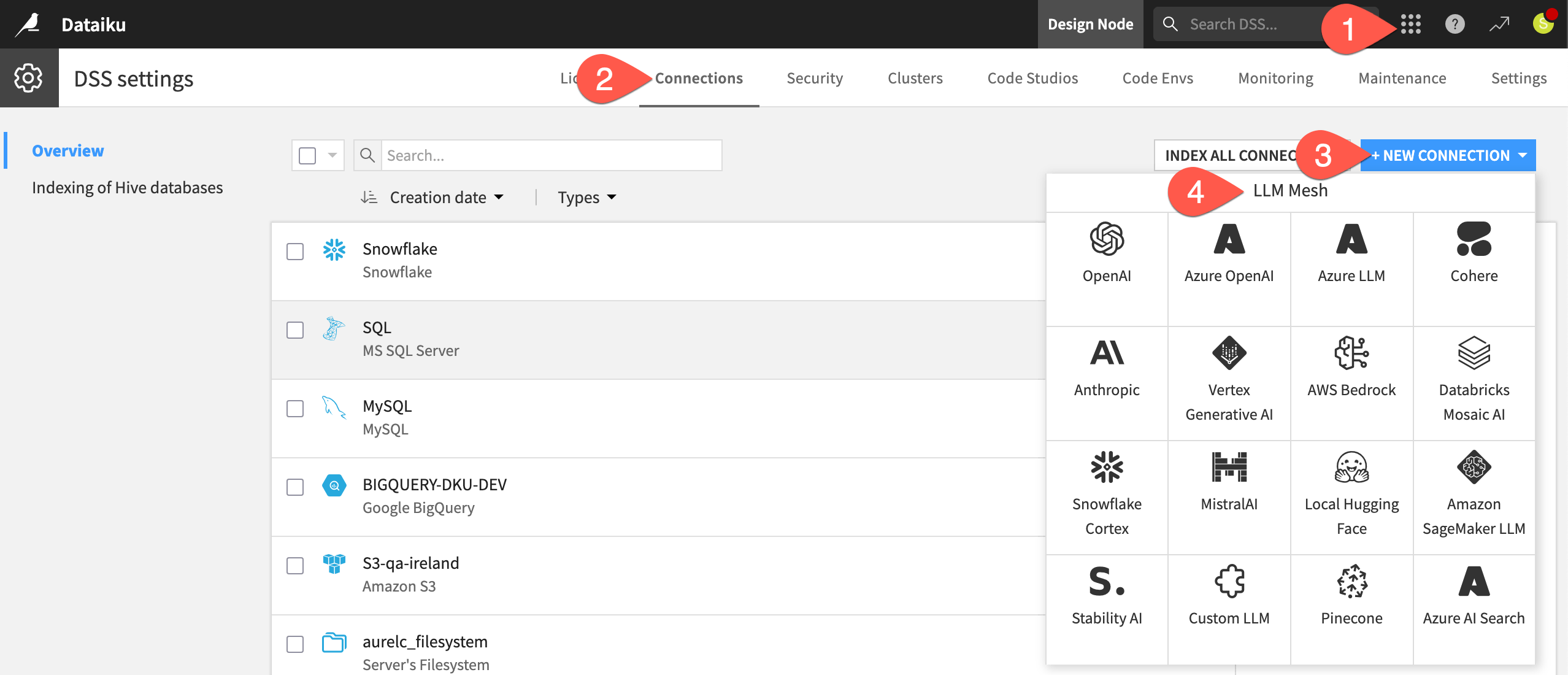This screenshot has width=1568, height=675.
Task: Select the OpenAI connection icon
Action: [1107, 239]
